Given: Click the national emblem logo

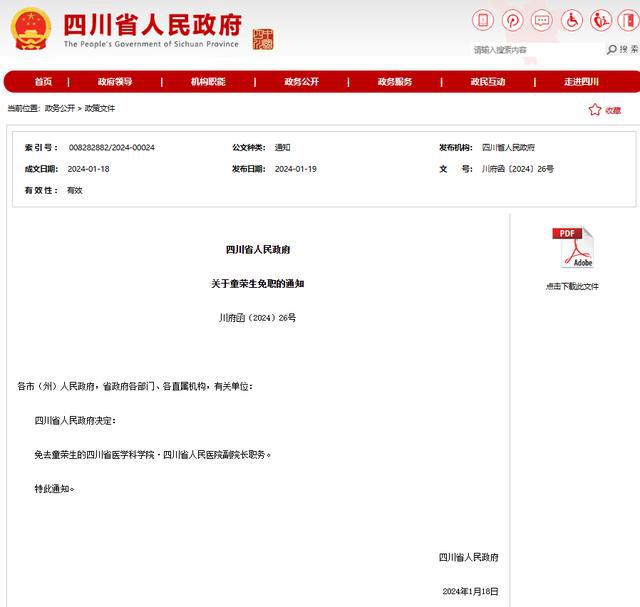Looking at the screenshot, I should click(31, 30).
